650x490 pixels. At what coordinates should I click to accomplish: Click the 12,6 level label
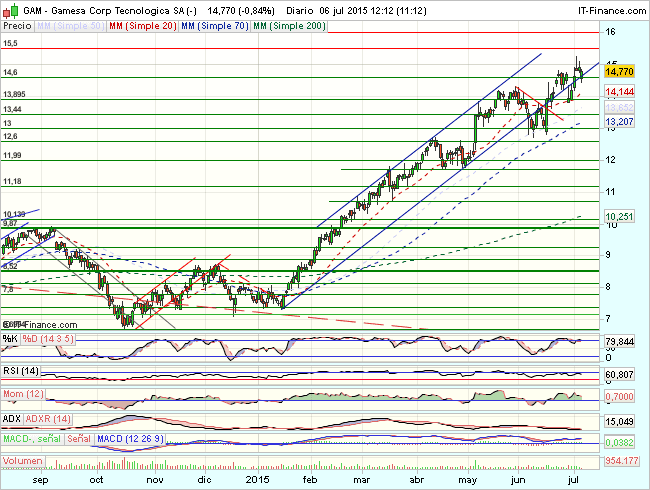click(10, 136)
